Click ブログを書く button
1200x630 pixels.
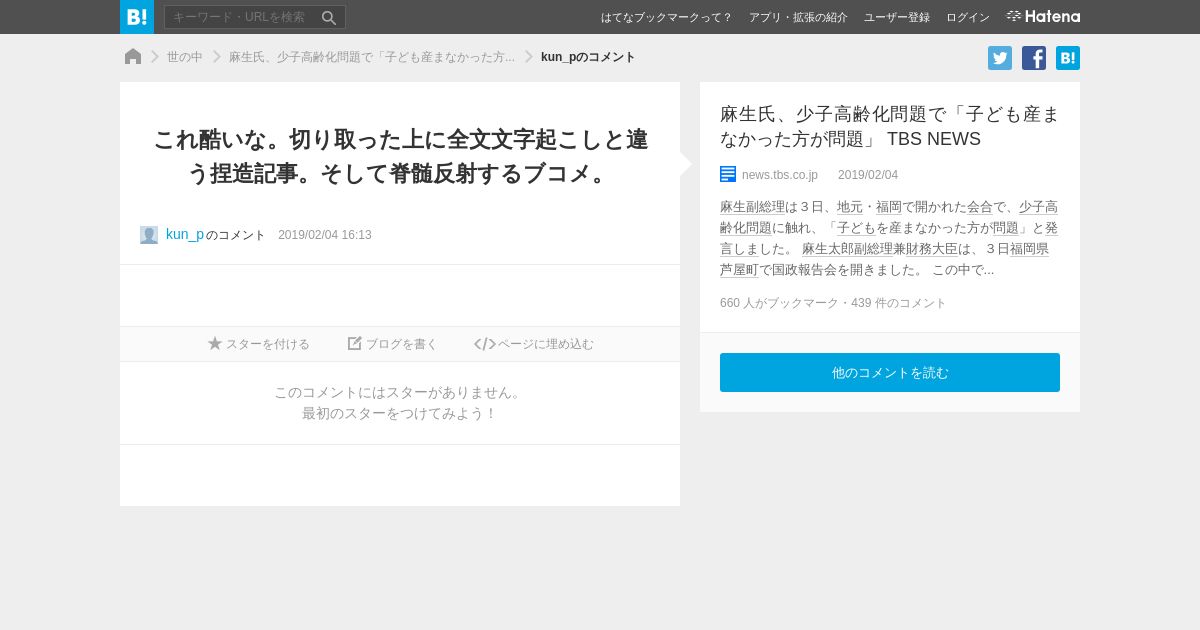(x=393, y=344)
